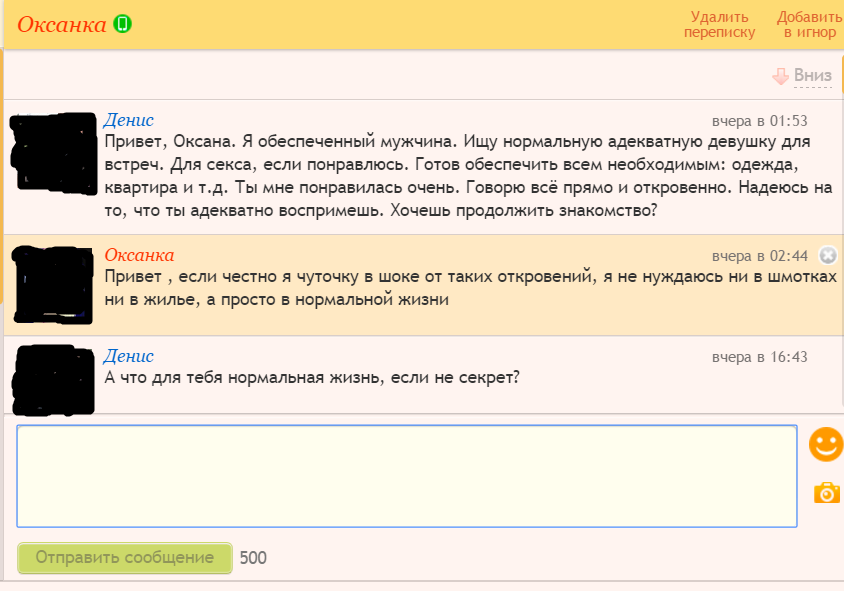Open Оксанка's avatar thumbnail in her reply
Screen dimensions: 844x591
pos(53,285)
